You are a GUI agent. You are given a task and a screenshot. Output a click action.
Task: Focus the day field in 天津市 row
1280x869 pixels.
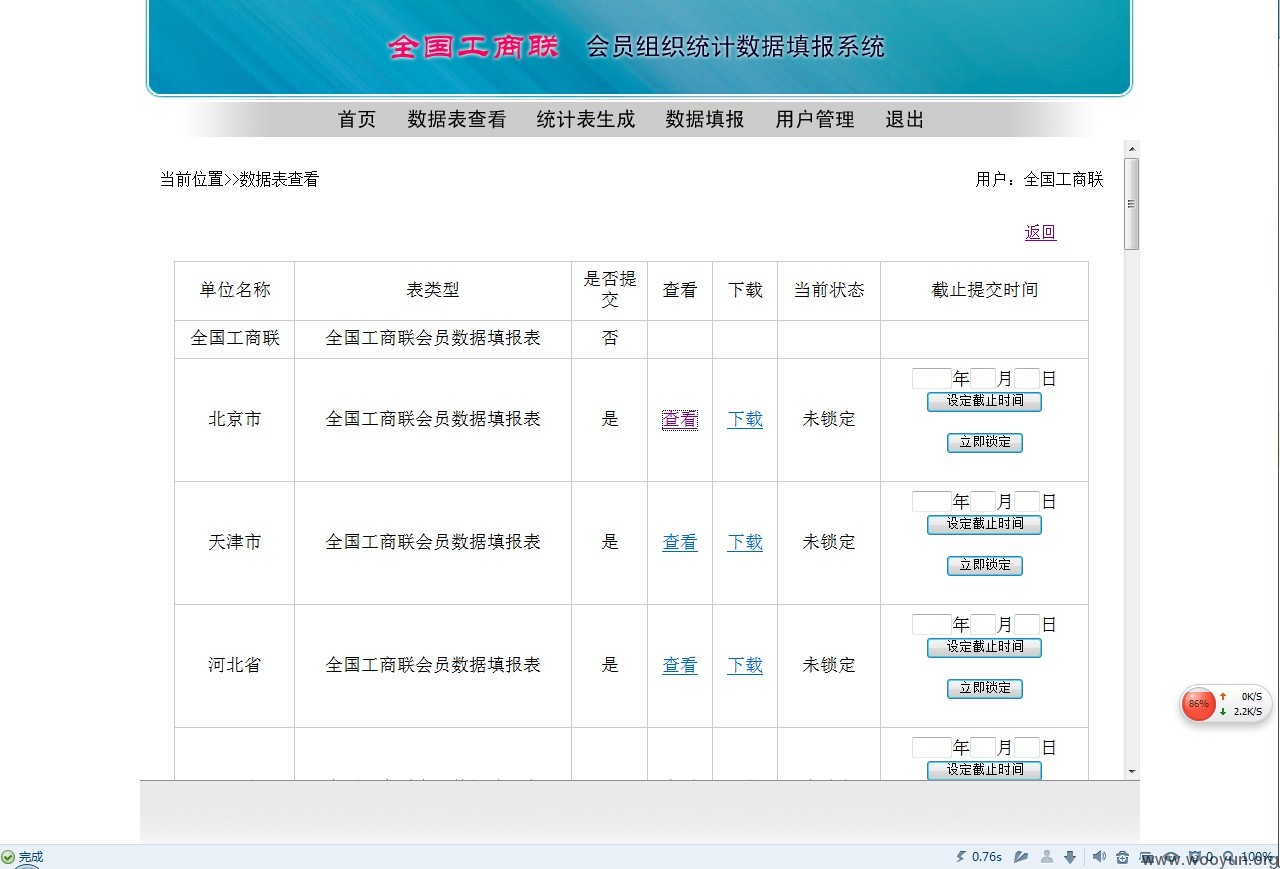coord(1027,502)
